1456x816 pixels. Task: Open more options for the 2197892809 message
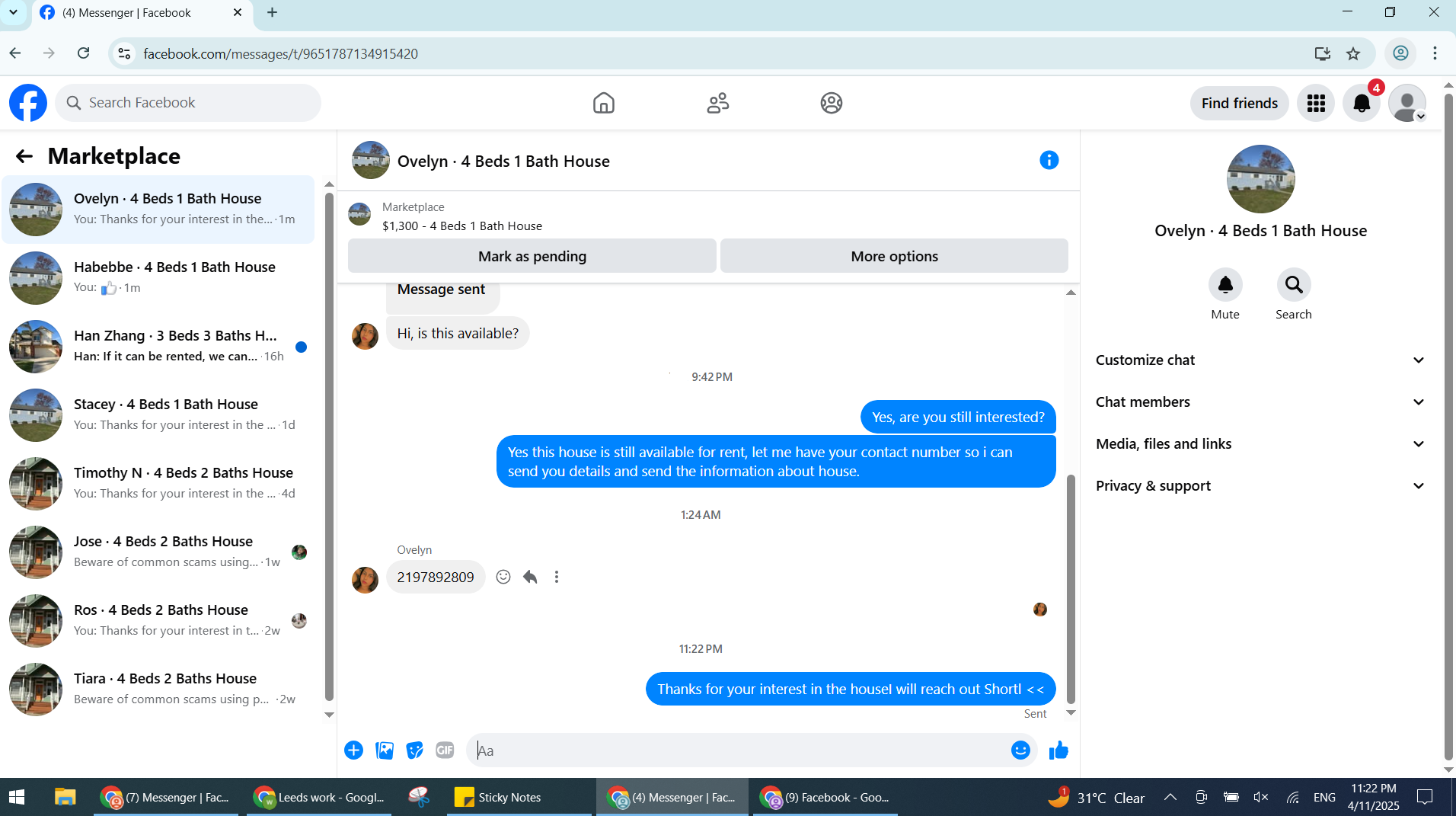point(557,577)
